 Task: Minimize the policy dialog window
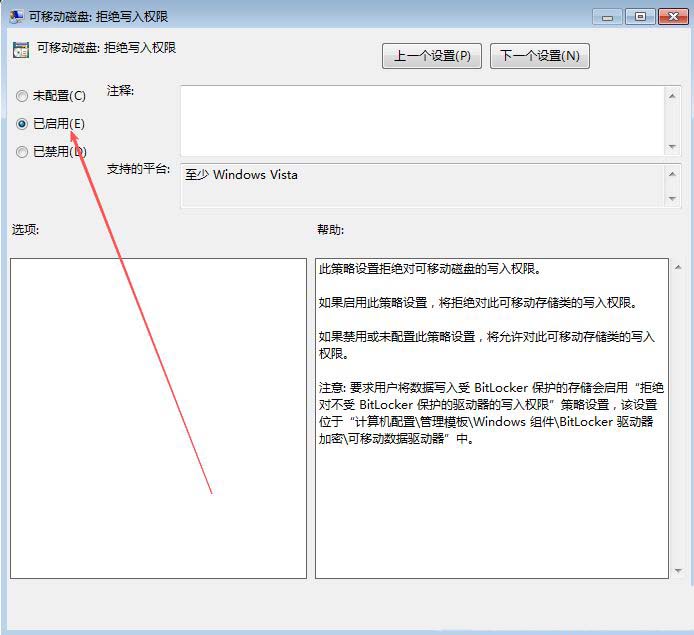point(607,17)
